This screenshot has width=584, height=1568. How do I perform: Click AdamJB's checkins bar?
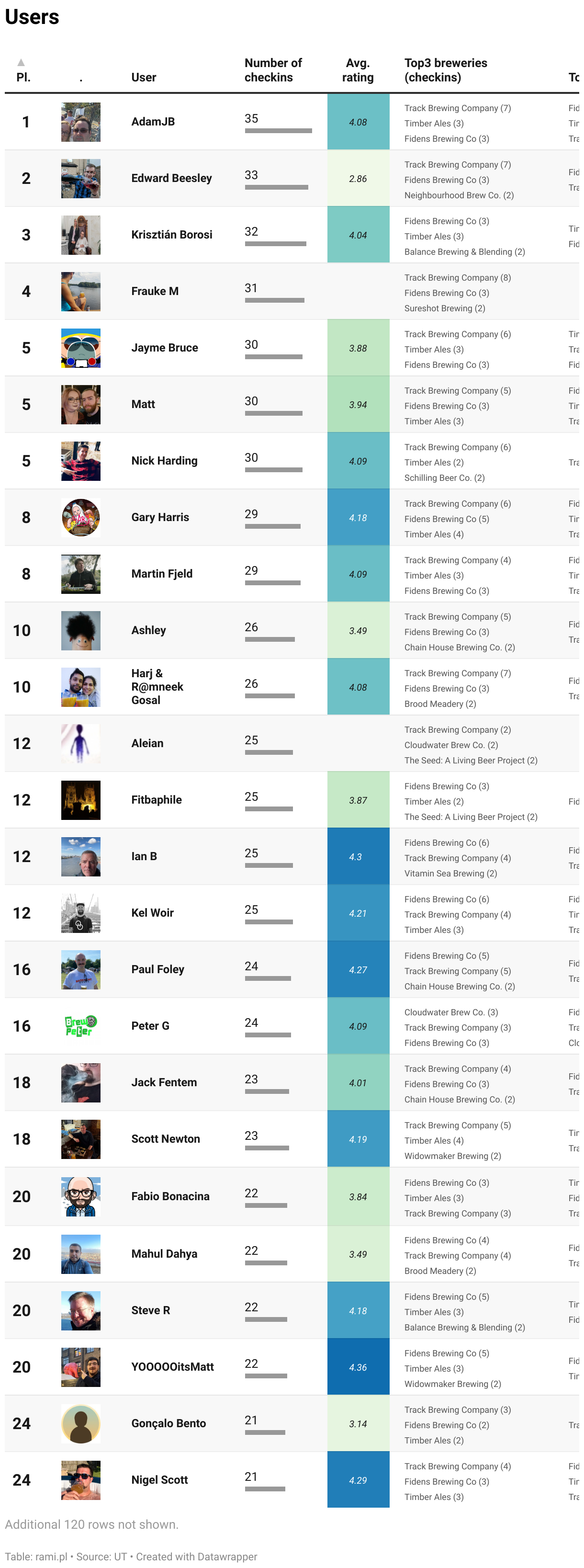pyautogui.click(x=279, y=131)
